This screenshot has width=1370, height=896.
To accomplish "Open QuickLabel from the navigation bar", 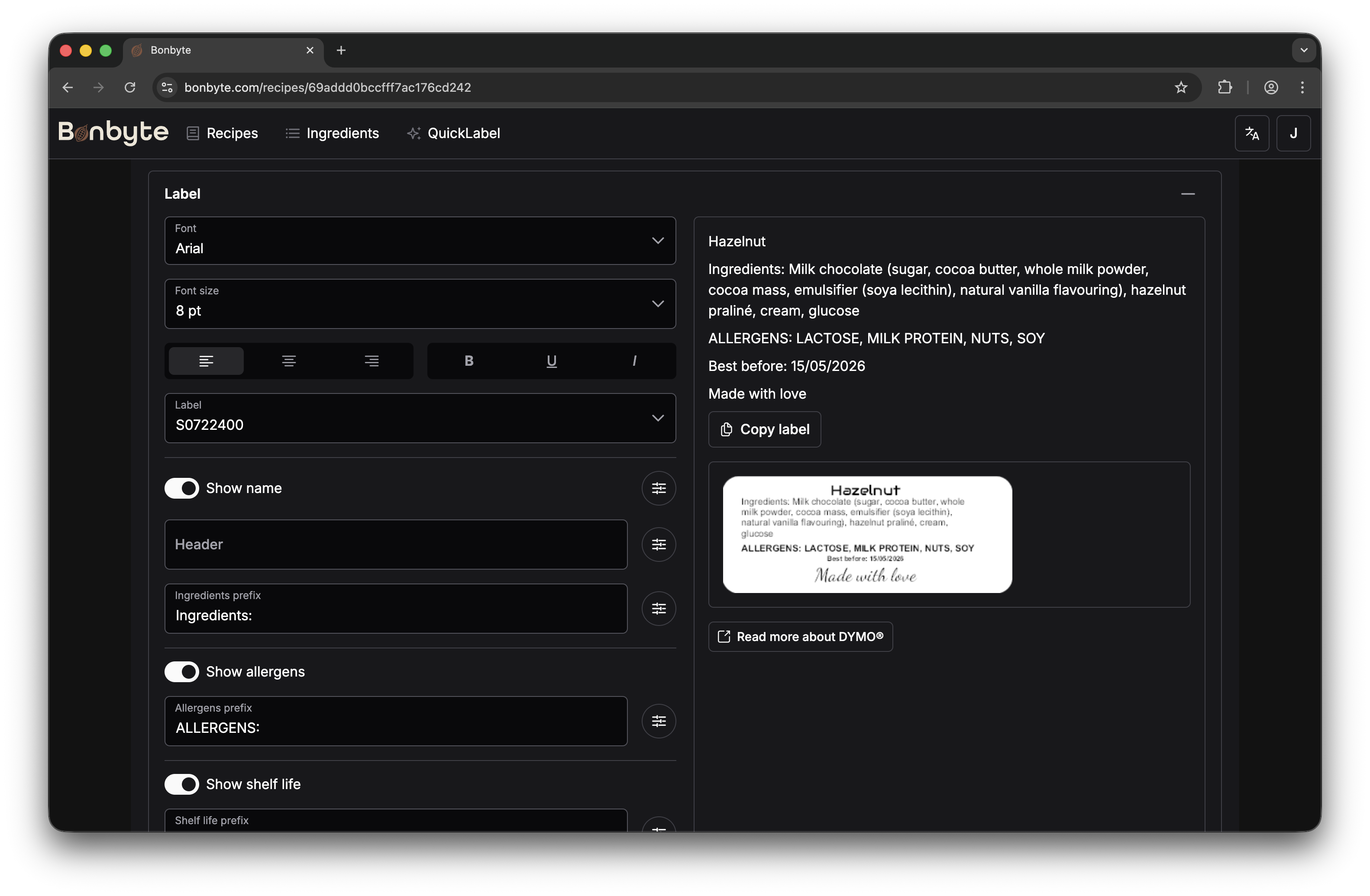I will click(x=454, y=133).
